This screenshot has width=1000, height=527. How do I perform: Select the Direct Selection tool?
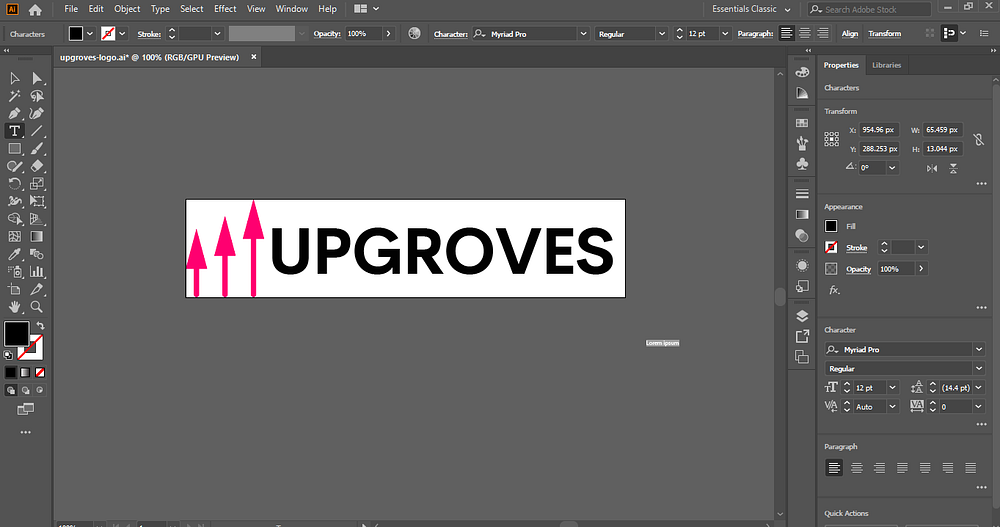(37, 78)
